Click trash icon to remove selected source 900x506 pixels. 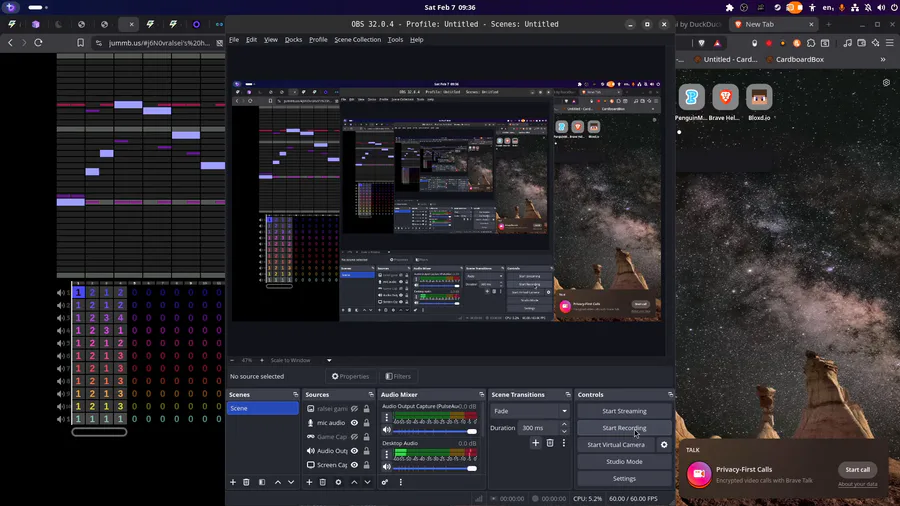(x=322, y=482)
